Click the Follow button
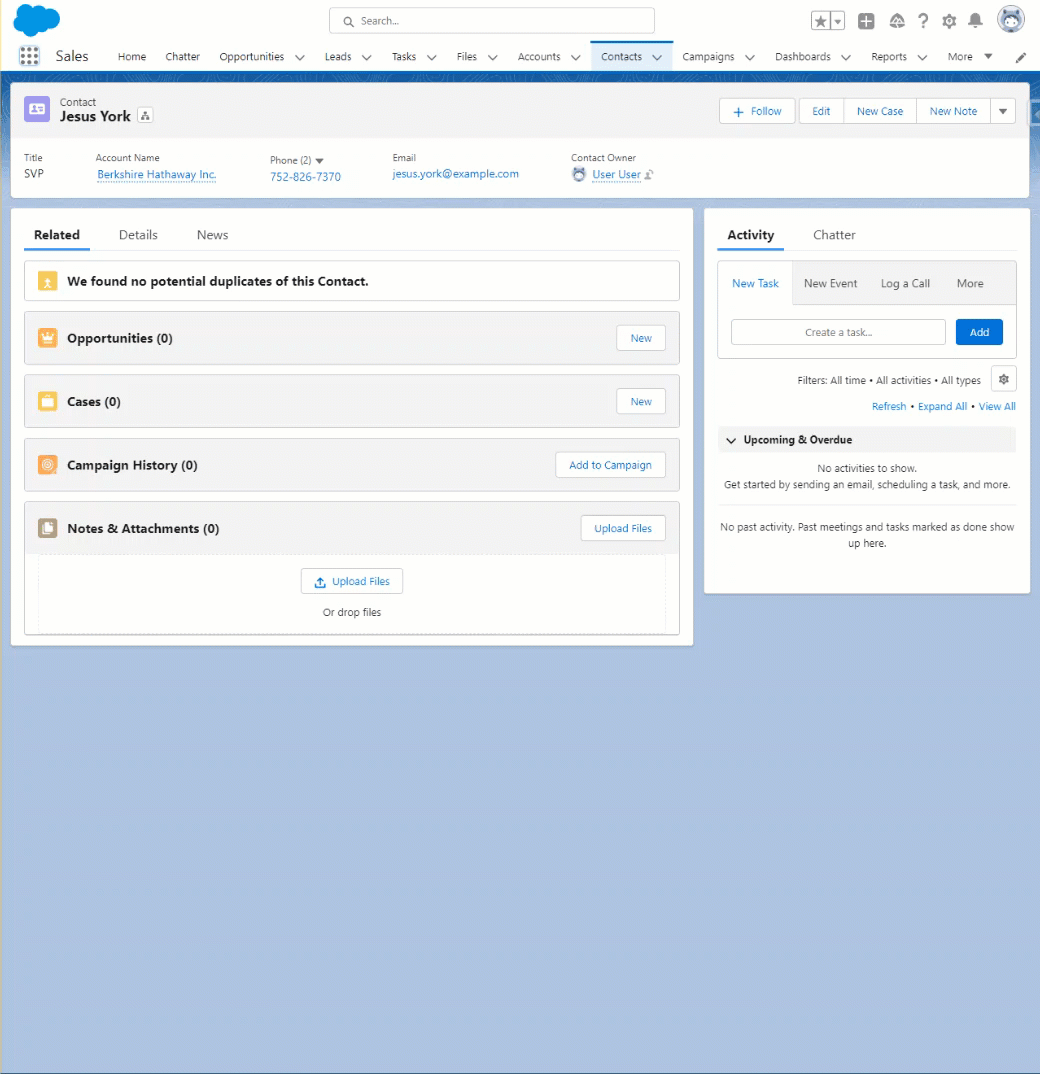The image size is (1040, 1074). pyautogui.click(x=757, y=111)
